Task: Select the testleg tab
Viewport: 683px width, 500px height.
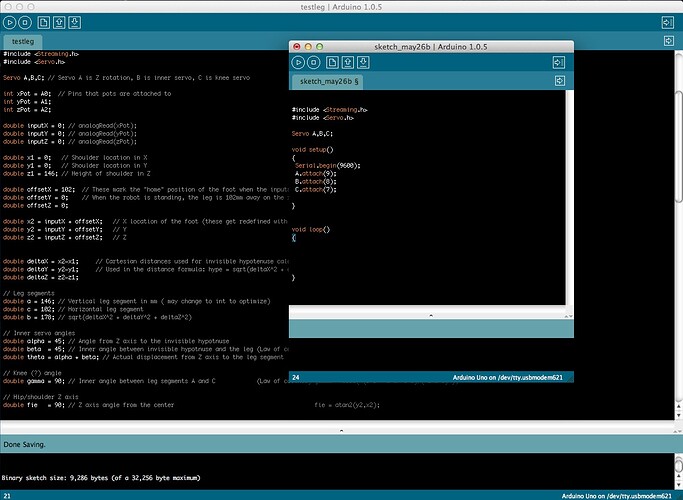Action: [x=23, y=41]
